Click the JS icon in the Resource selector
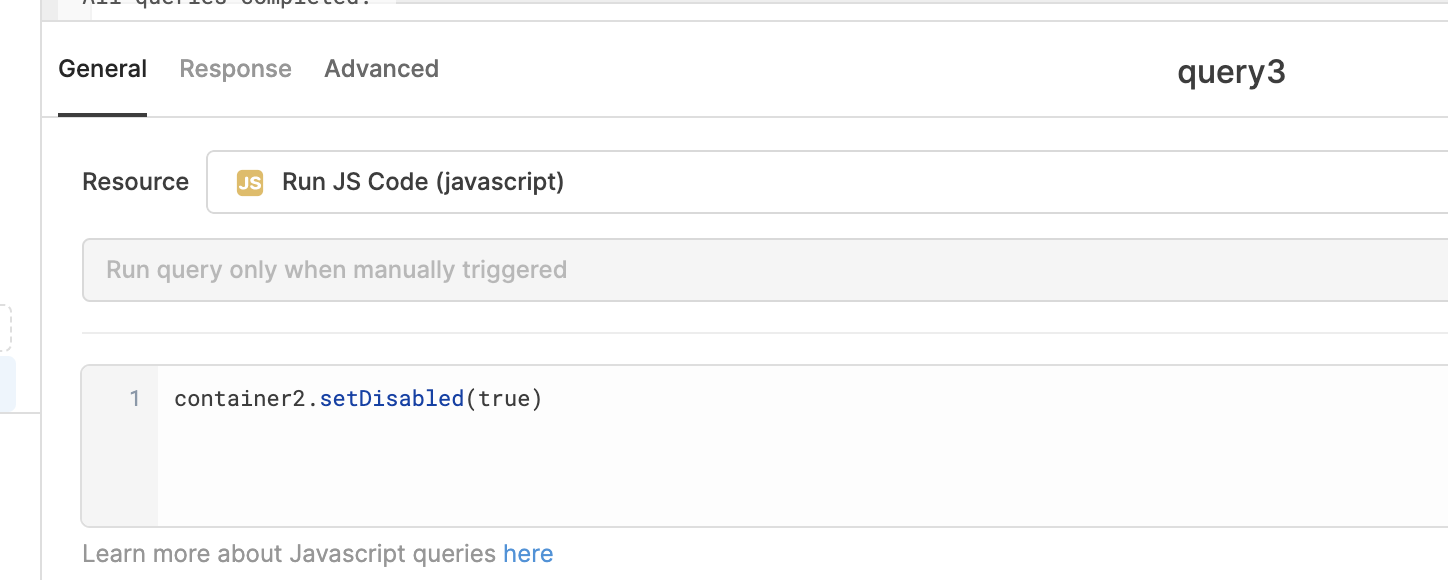The height and width of the screenshot is (580, 1448). coord(249,183)
